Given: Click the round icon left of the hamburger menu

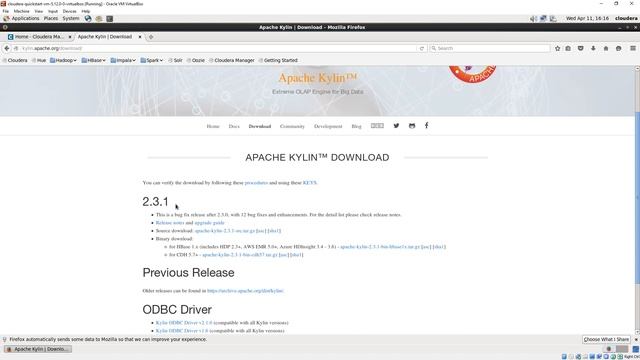Looking at the screenshot, I should 618,48.
